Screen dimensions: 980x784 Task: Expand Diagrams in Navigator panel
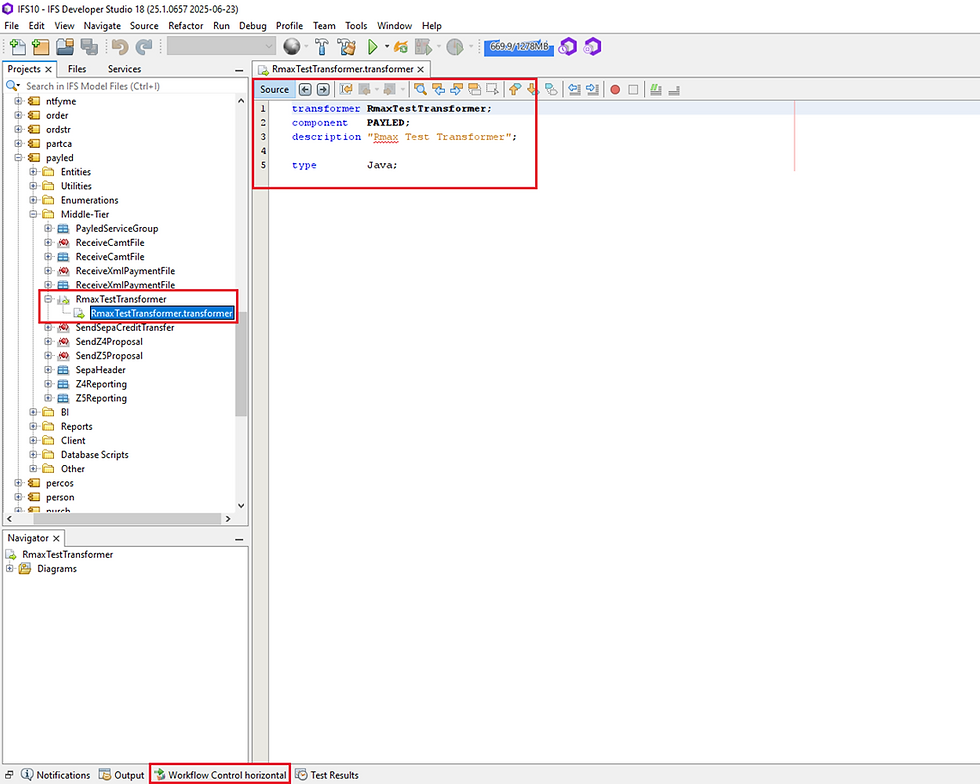(x=9, y=568)
